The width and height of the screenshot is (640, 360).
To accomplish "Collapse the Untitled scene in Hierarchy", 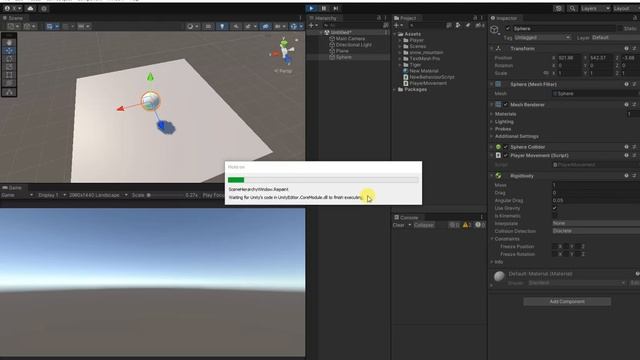I will click(321, 32).
